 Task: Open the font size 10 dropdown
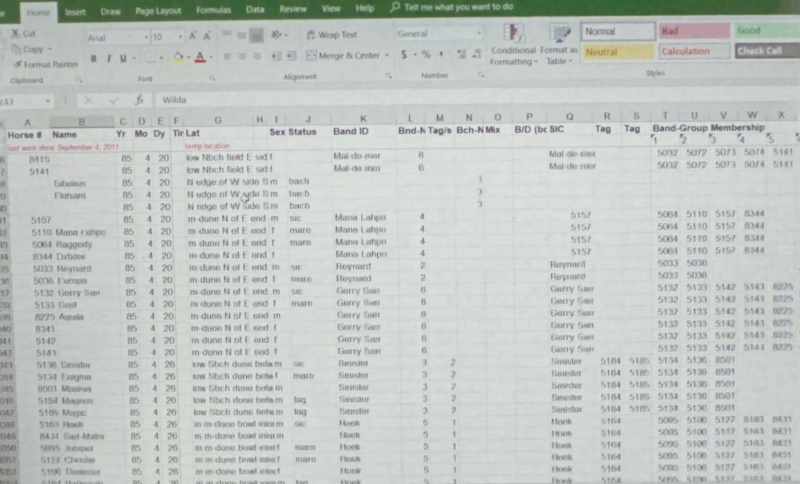(180, 37)
